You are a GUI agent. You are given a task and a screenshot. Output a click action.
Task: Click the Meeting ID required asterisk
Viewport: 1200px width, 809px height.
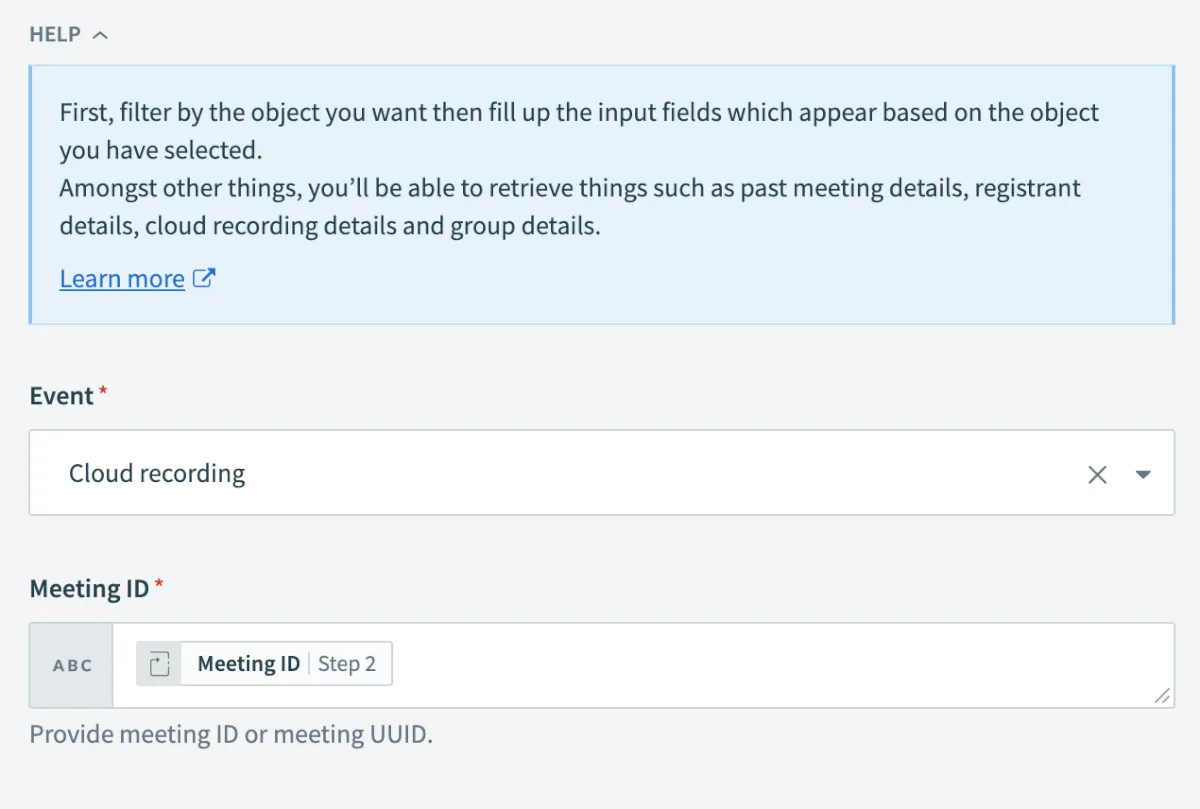point(159,585)
